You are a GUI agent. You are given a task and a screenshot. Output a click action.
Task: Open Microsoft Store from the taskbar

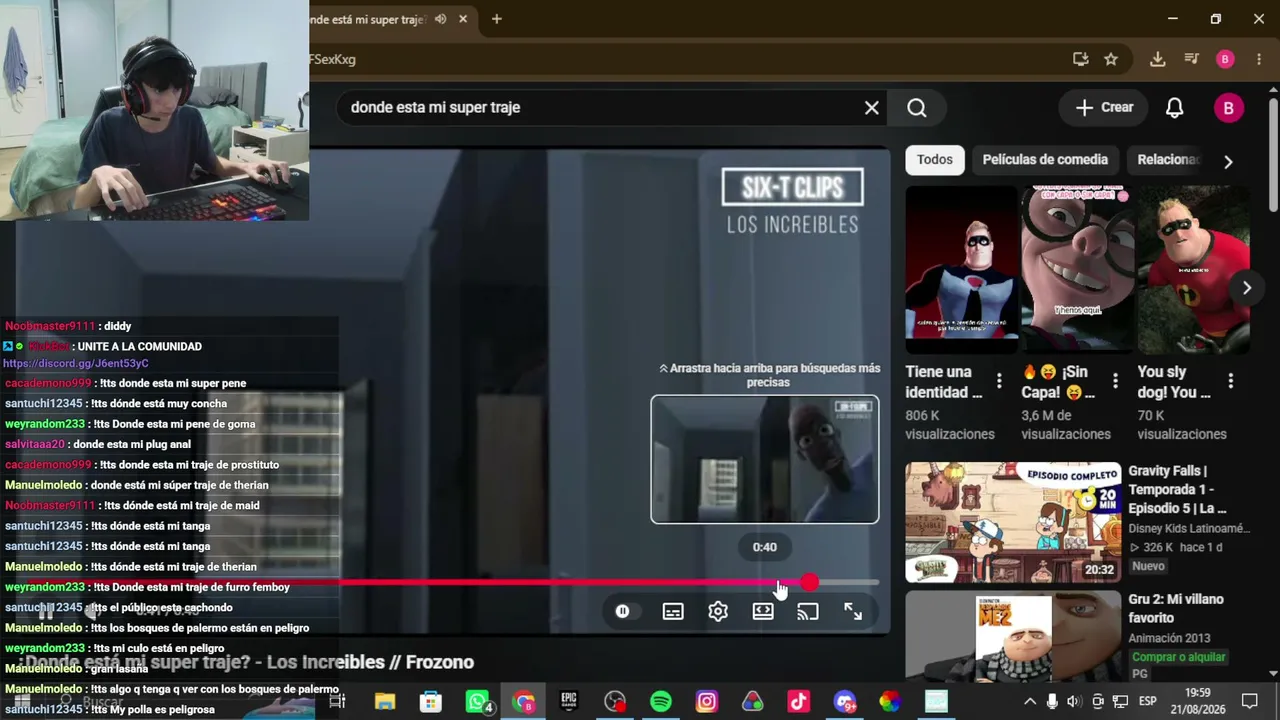tap(431, 702)
